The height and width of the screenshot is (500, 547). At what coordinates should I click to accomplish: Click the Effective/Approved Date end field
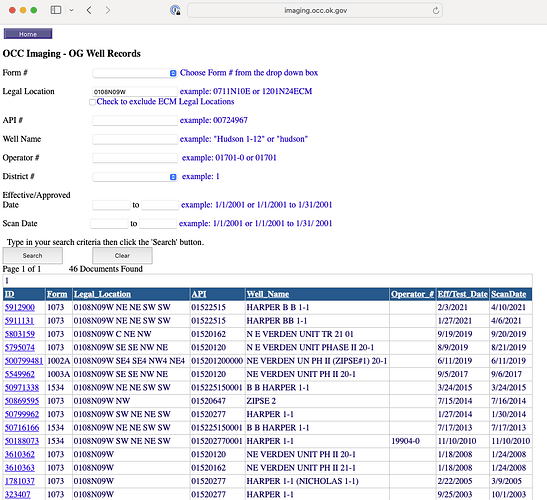[x=160, y=205]
